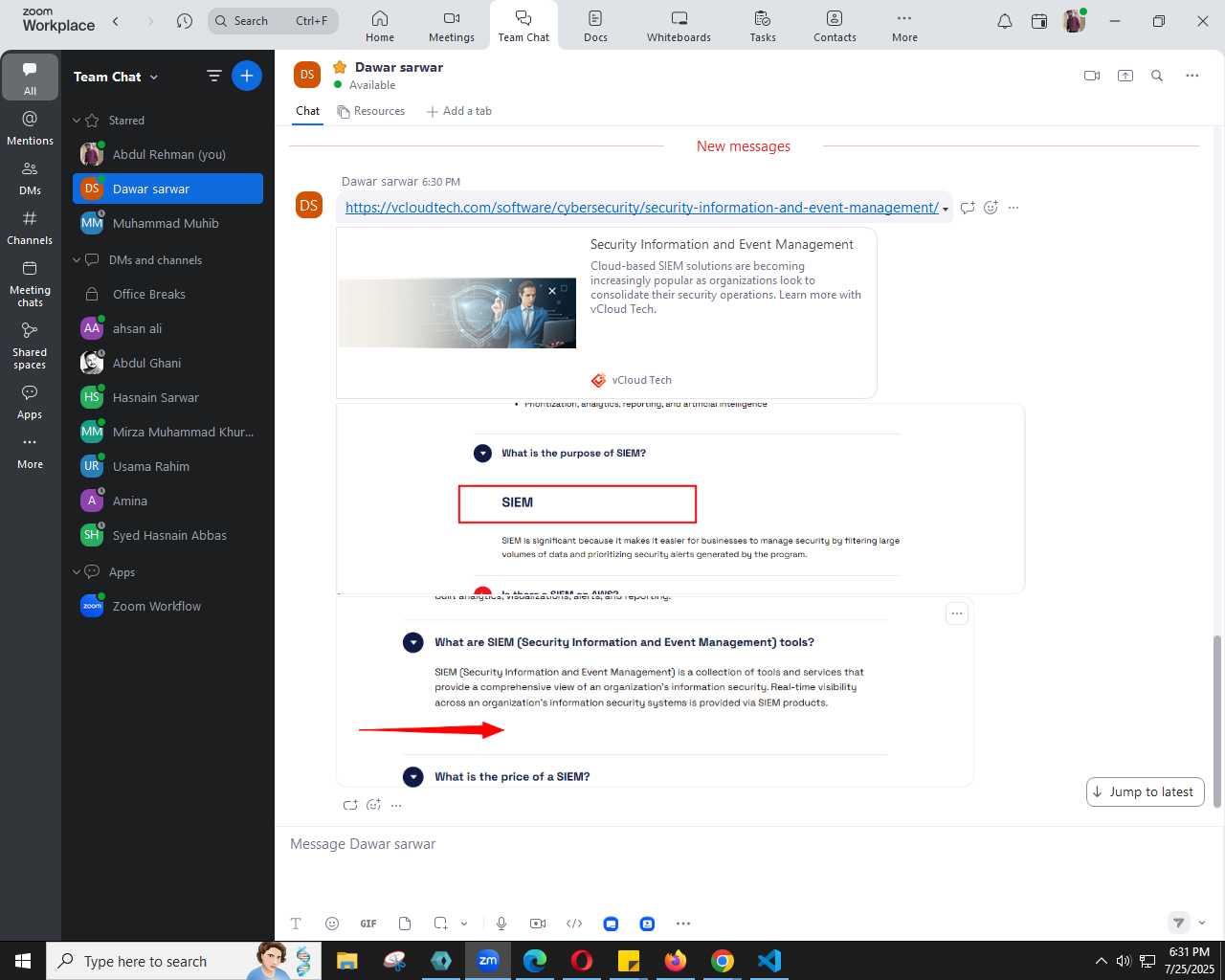Switch to the Resources tab
This screenshot has height=980, width=1225.
(x=371, y=111)
